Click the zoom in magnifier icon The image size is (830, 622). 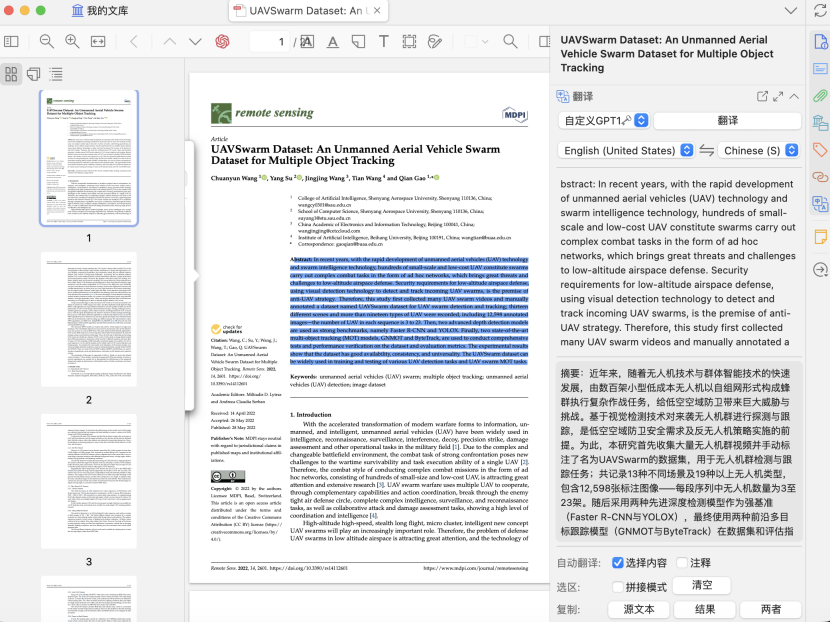pos(72,41)
